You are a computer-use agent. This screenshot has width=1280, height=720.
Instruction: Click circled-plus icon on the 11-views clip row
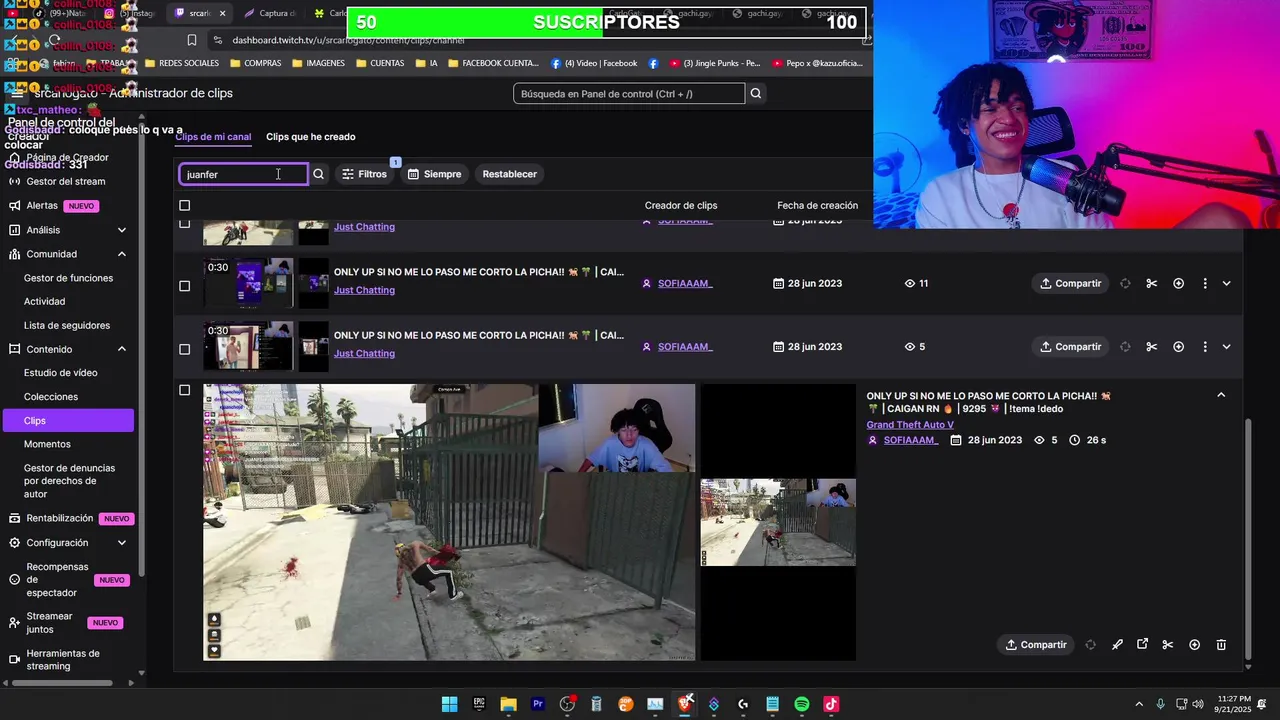[1179, 283]
